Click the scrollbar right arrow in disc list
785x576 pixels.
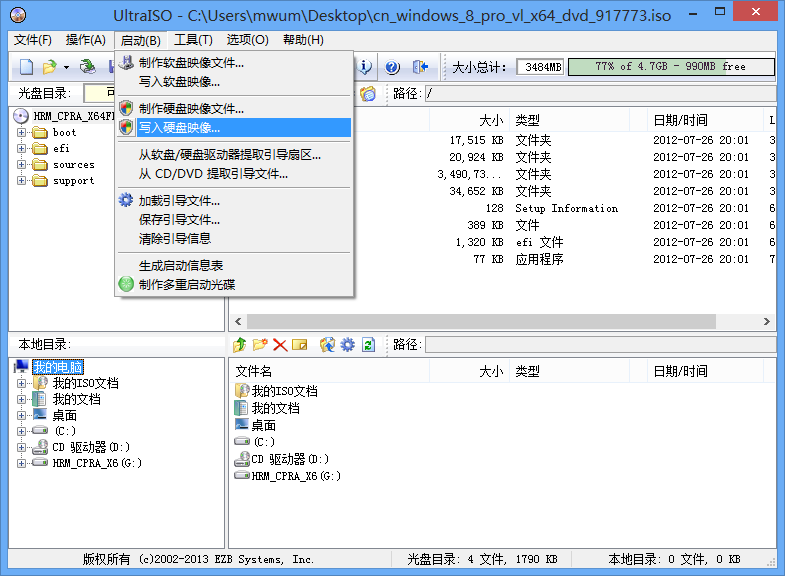[x=767, y=321]
